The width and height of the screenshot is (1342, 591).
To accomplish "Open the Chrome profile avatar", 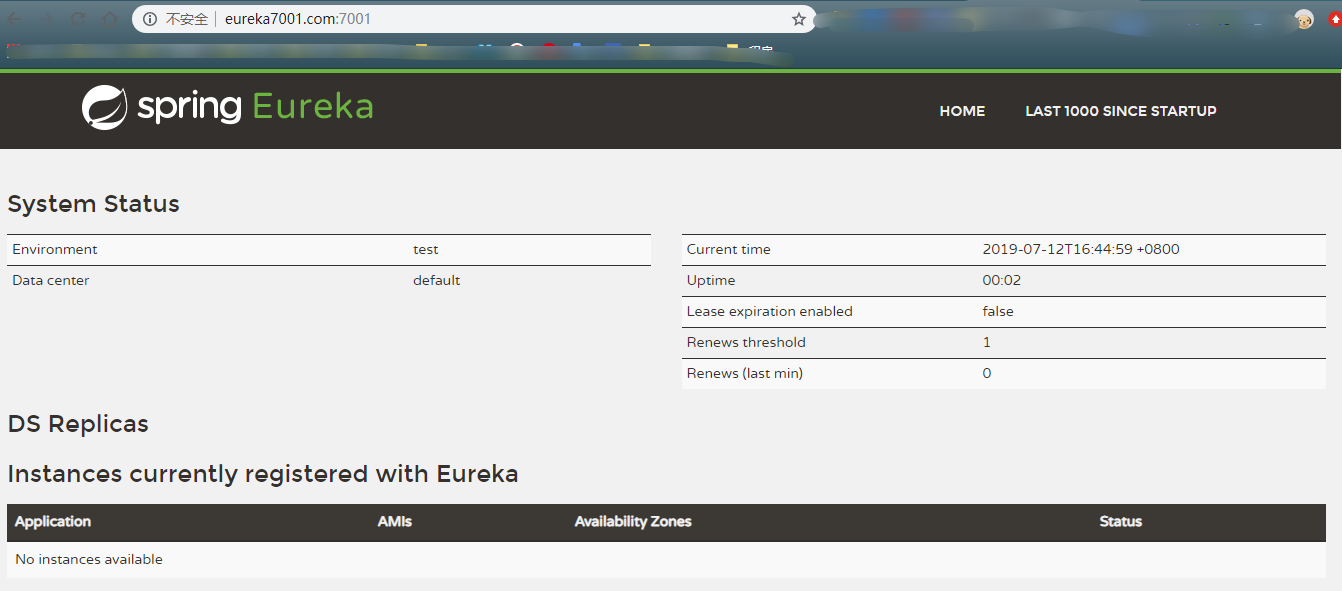I will [x=1304, y=19].
